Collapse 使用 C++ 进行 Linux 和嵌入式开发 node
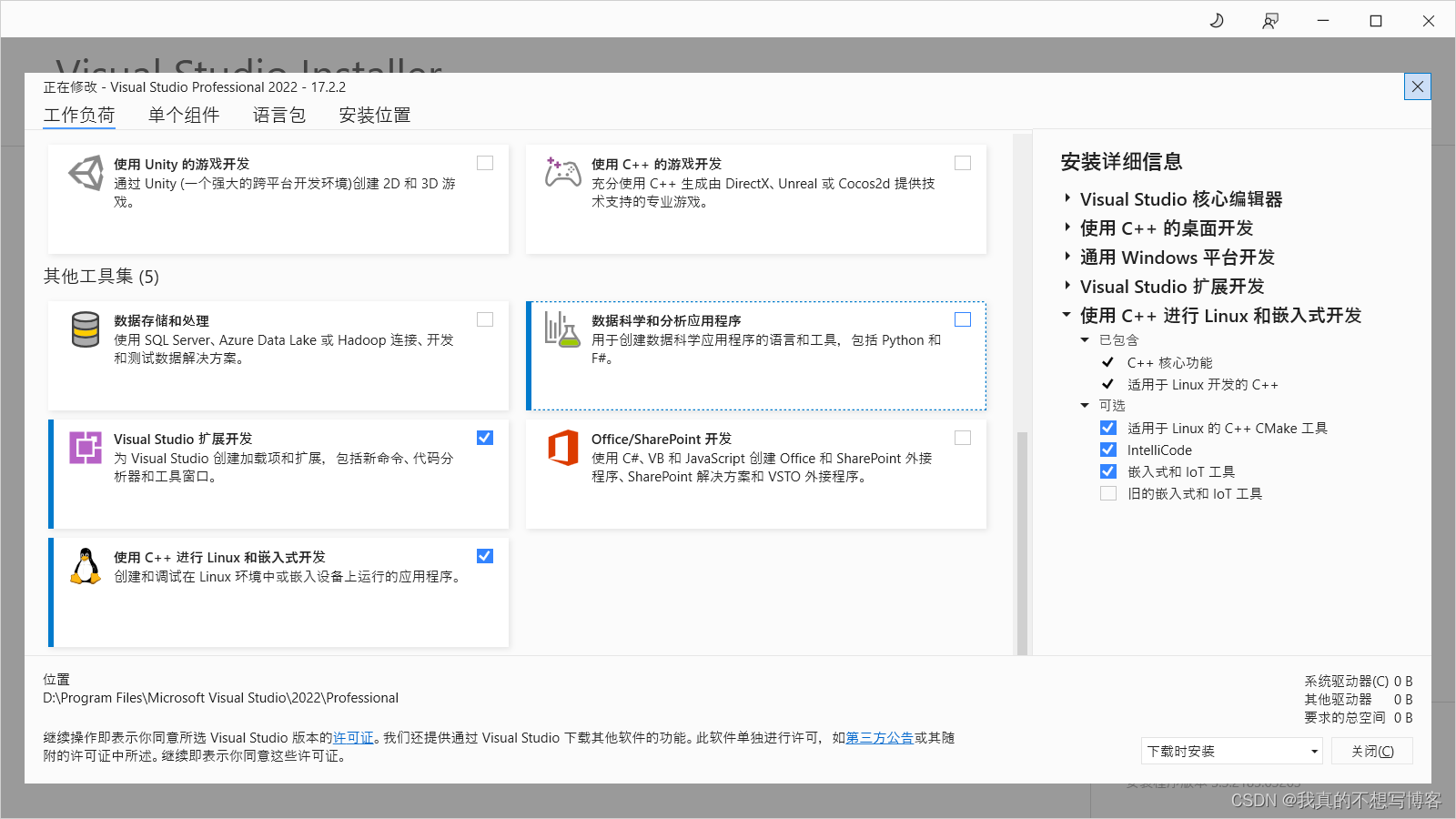This screenshot has height=819, width=1456. [x=1067, y=315]
